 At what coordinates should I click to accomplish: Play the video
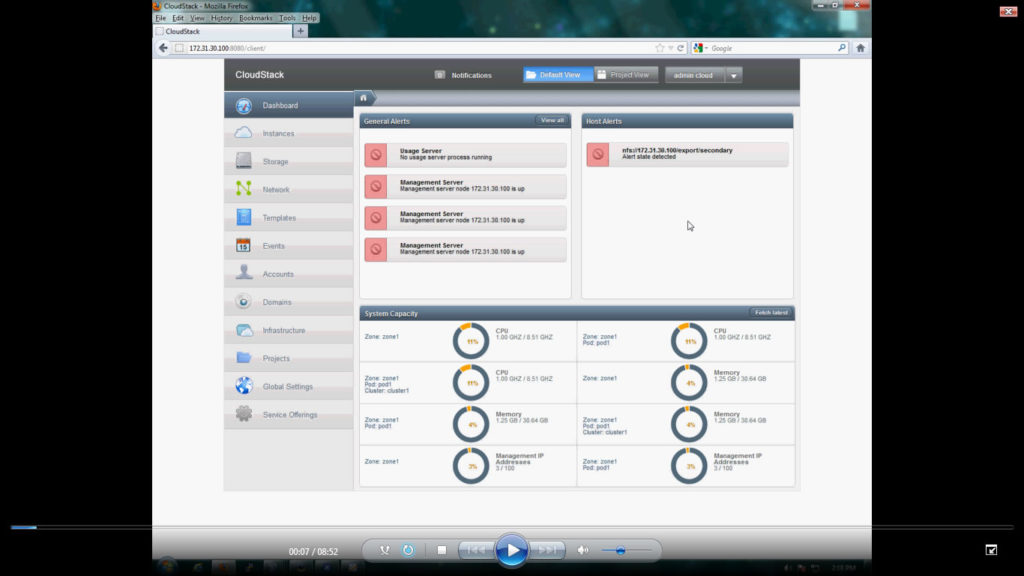point(511,551)
